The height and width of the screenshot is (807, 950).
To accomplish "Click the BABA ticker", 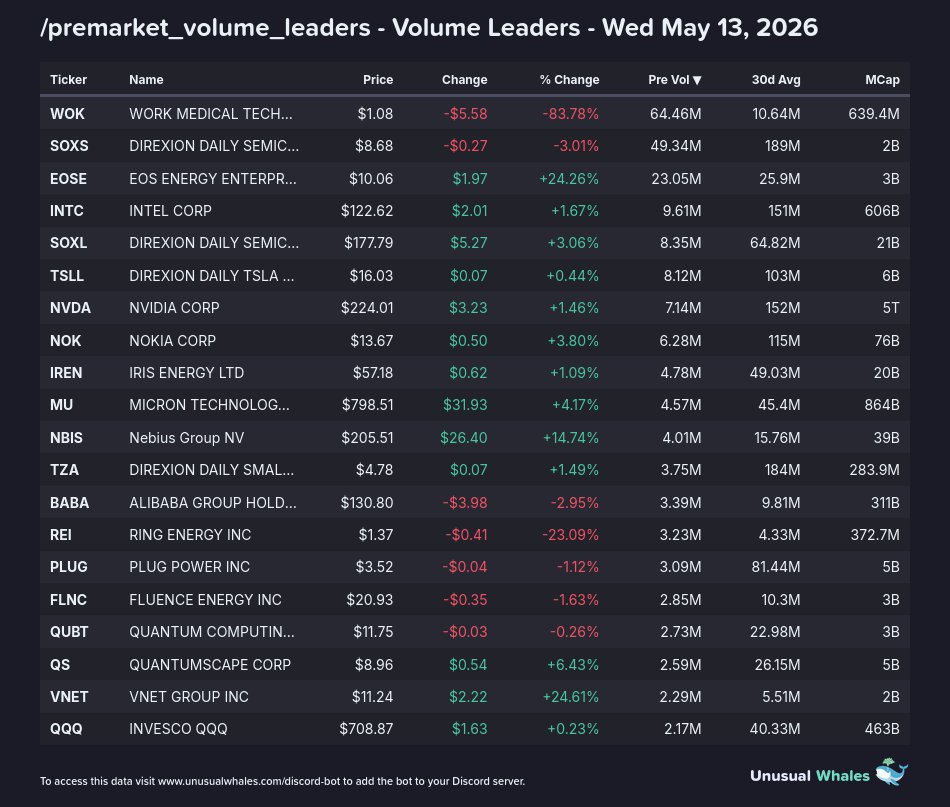I will pos(70,503).
